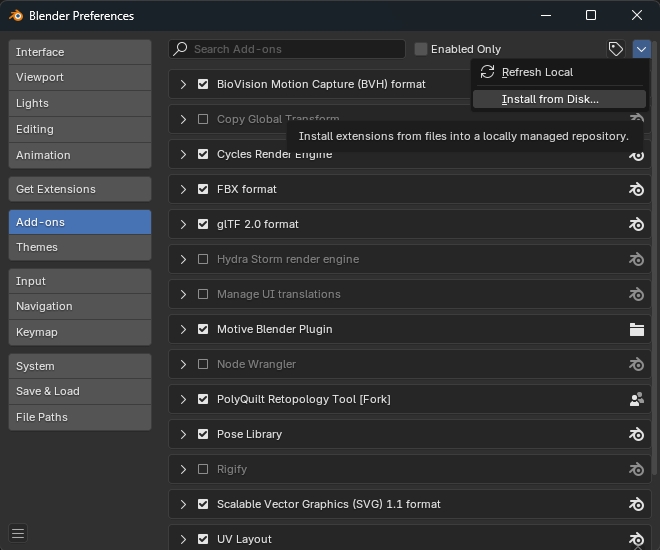Click the Blender icon on glTF 2.0 format row
The image size is (660, 550).
[x=636, y=224]
